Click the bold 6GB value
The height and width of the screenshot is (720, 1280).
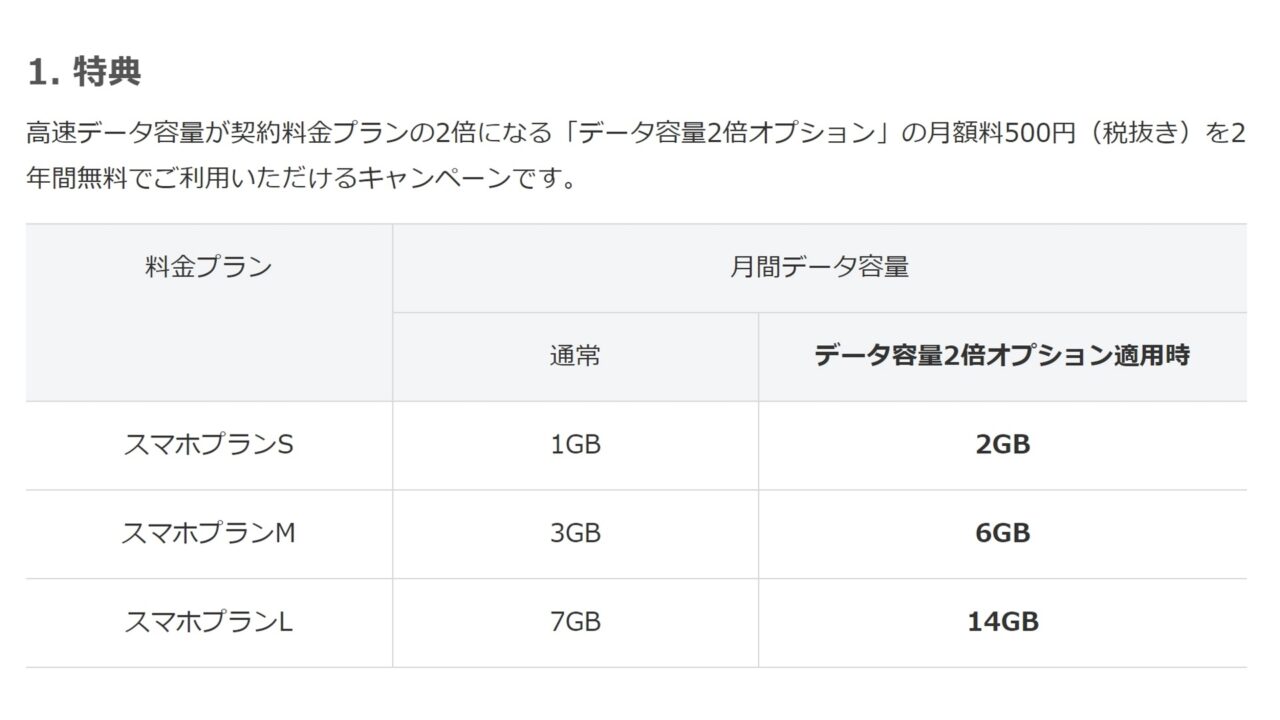pyautogui.click(x=1002, y=533)
